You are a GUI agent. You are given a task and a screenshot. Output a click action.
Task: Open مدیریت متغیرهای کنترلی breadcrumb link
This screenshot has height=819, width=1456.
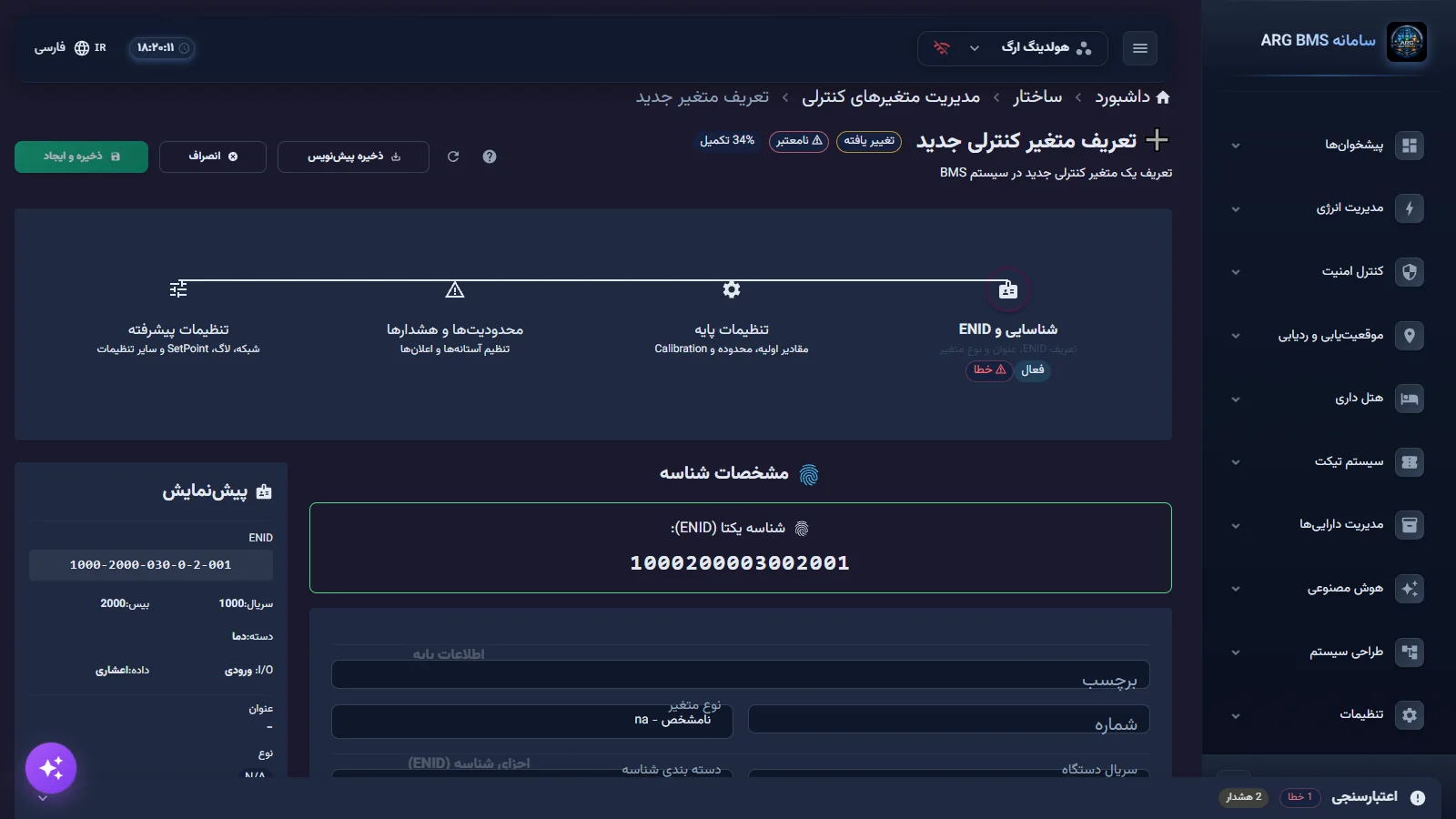tap(891, 97)
